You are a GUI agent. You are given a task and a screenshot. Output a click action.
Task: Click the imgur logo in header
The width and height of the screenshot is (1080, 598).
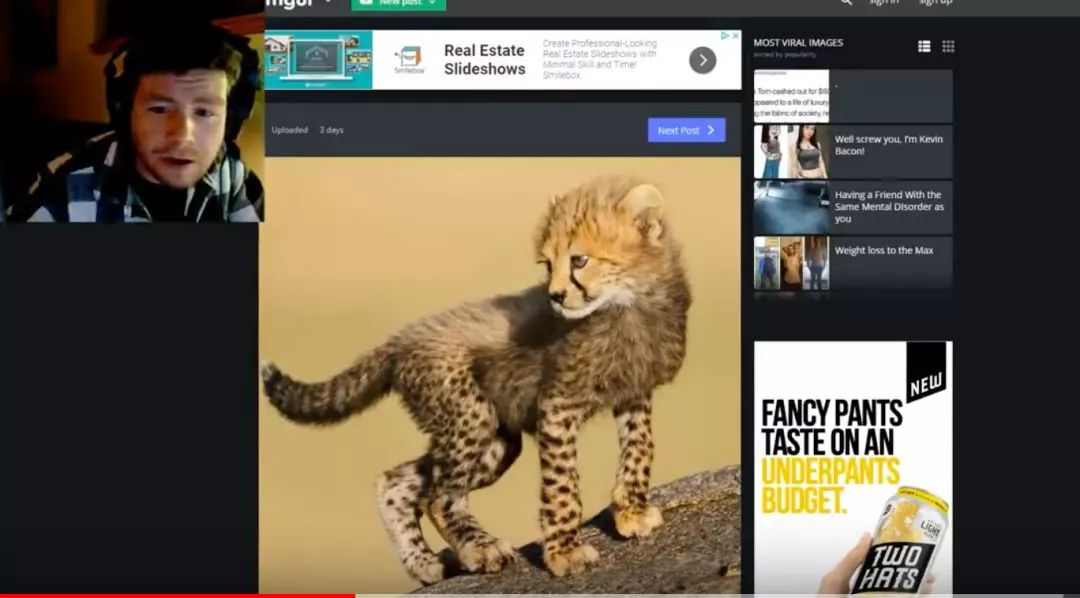(289, 3)
